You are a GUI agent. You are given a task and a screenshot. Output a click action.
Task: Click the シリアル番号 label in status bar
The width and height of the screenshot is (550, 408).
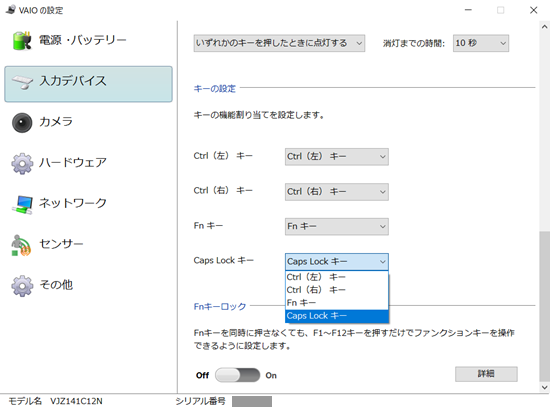200,401
